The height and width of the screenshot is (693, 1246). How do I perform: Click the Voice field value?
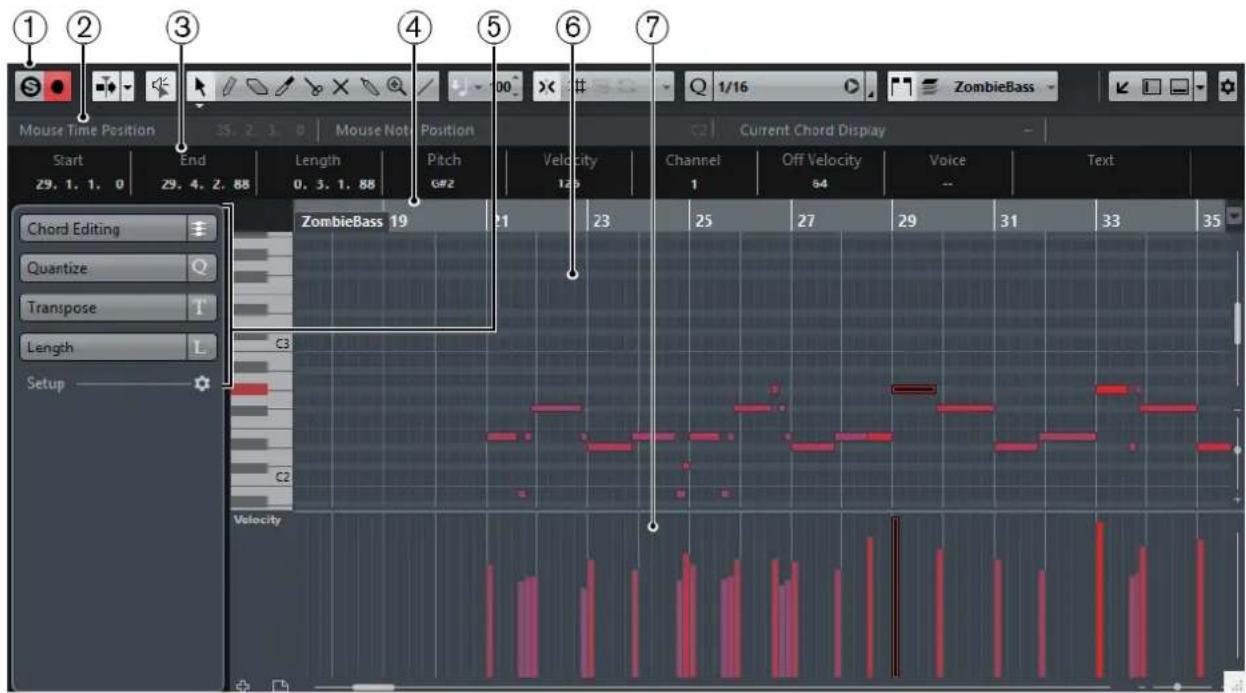[x=947, y=184]
